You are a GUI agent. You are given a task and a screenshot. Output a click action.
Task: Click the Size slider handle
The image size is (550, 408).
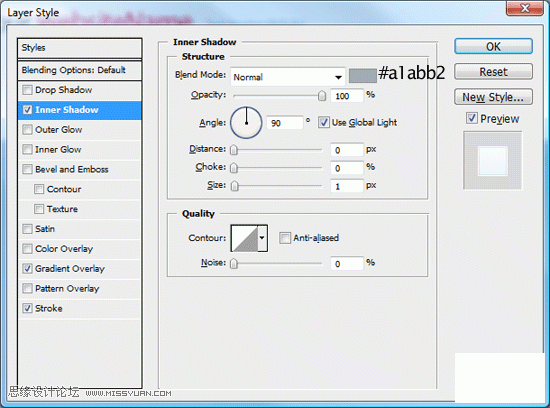234,186
